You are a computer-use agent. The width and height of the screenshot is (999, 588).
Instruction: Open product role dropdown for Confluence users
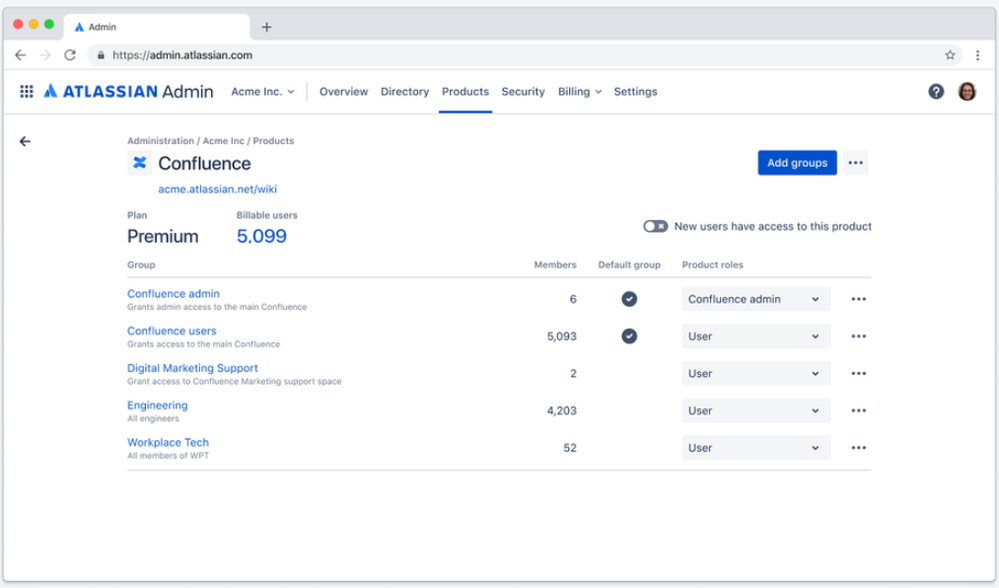[756, 336]
